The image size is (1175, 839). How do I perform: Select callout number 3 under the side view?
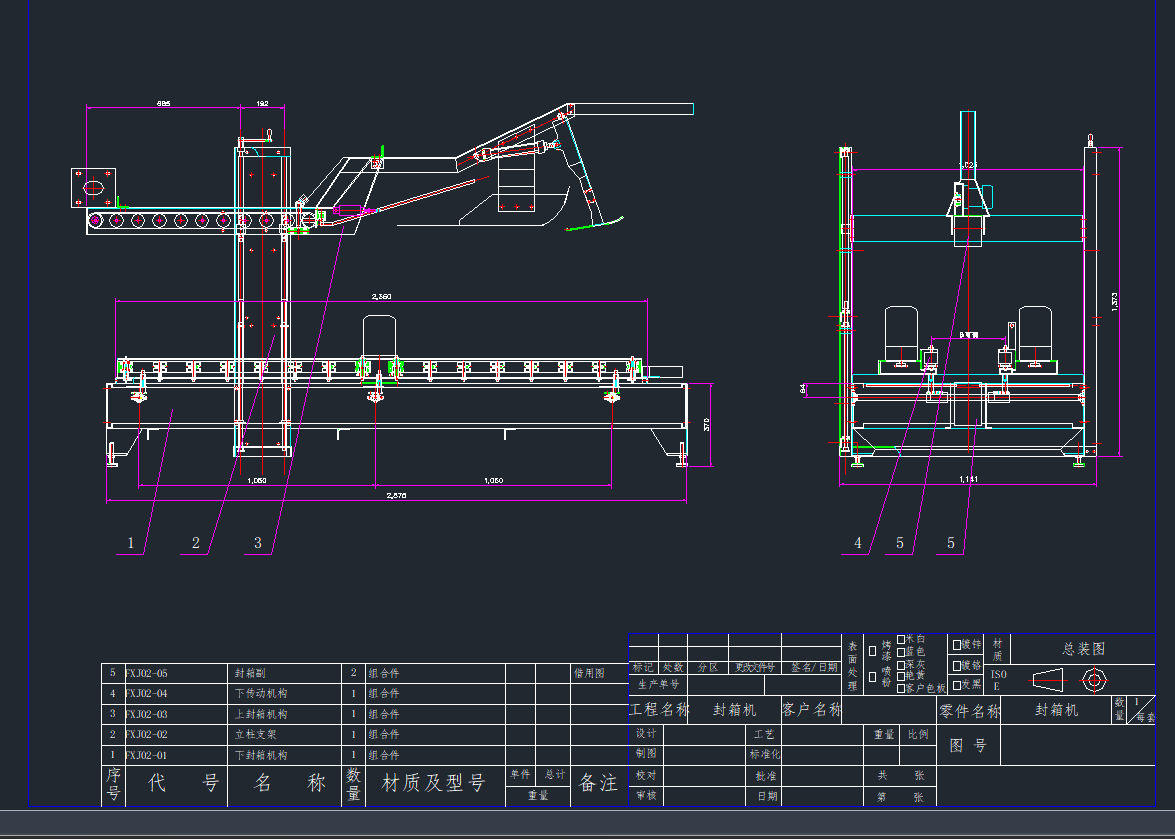pos(258,543)
